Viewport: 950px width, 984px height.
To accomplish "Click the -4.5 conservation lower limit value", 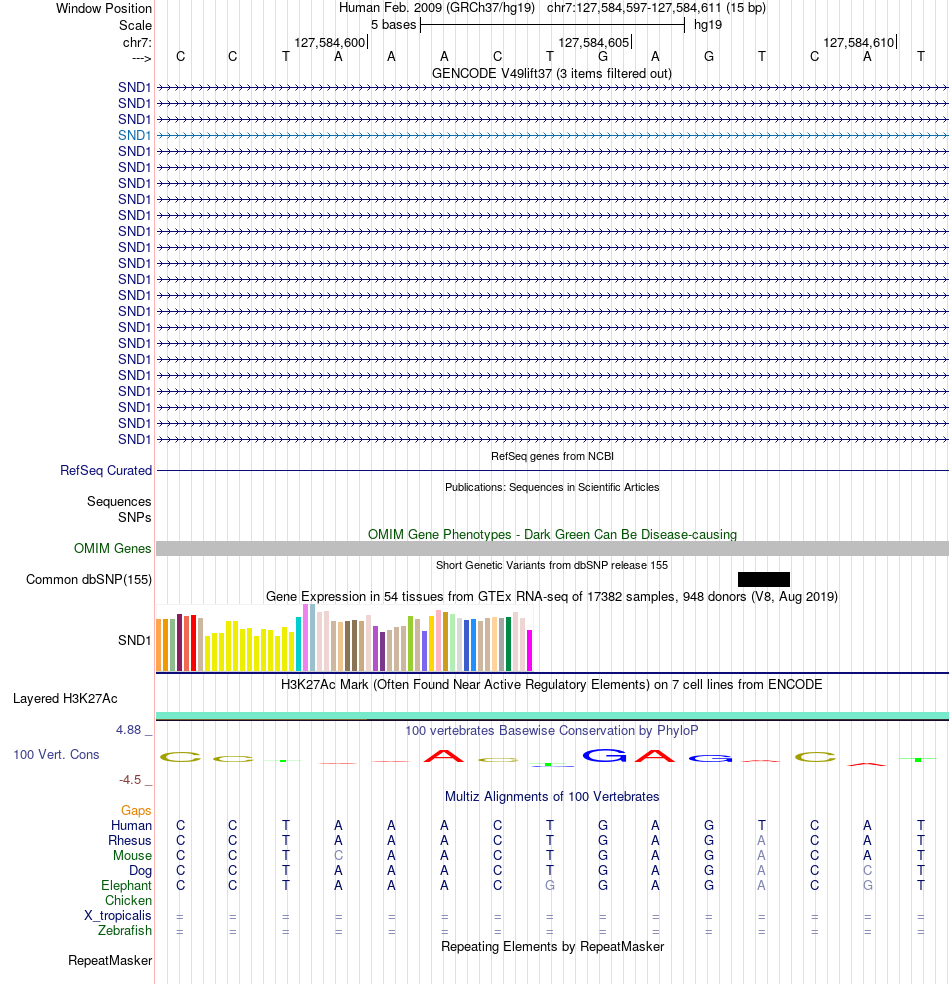I will click(x=130, y=780).
